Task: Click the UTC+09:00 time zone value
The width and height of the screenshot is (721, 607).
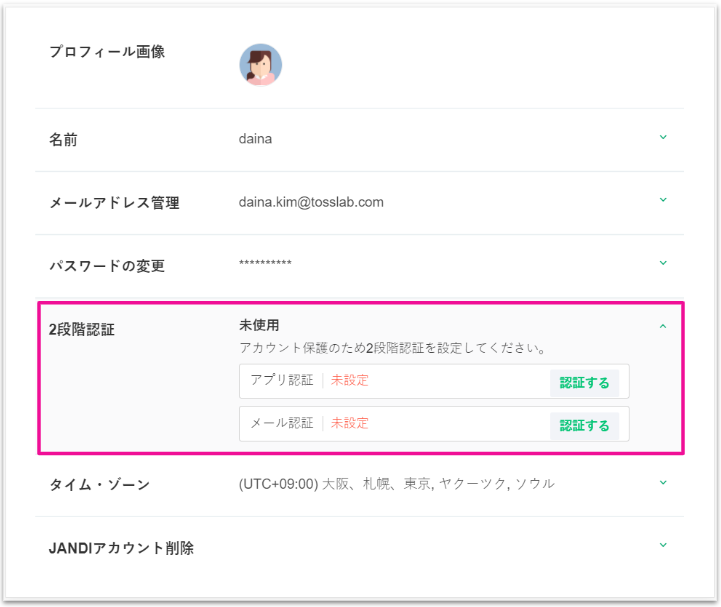Action: 396,484
